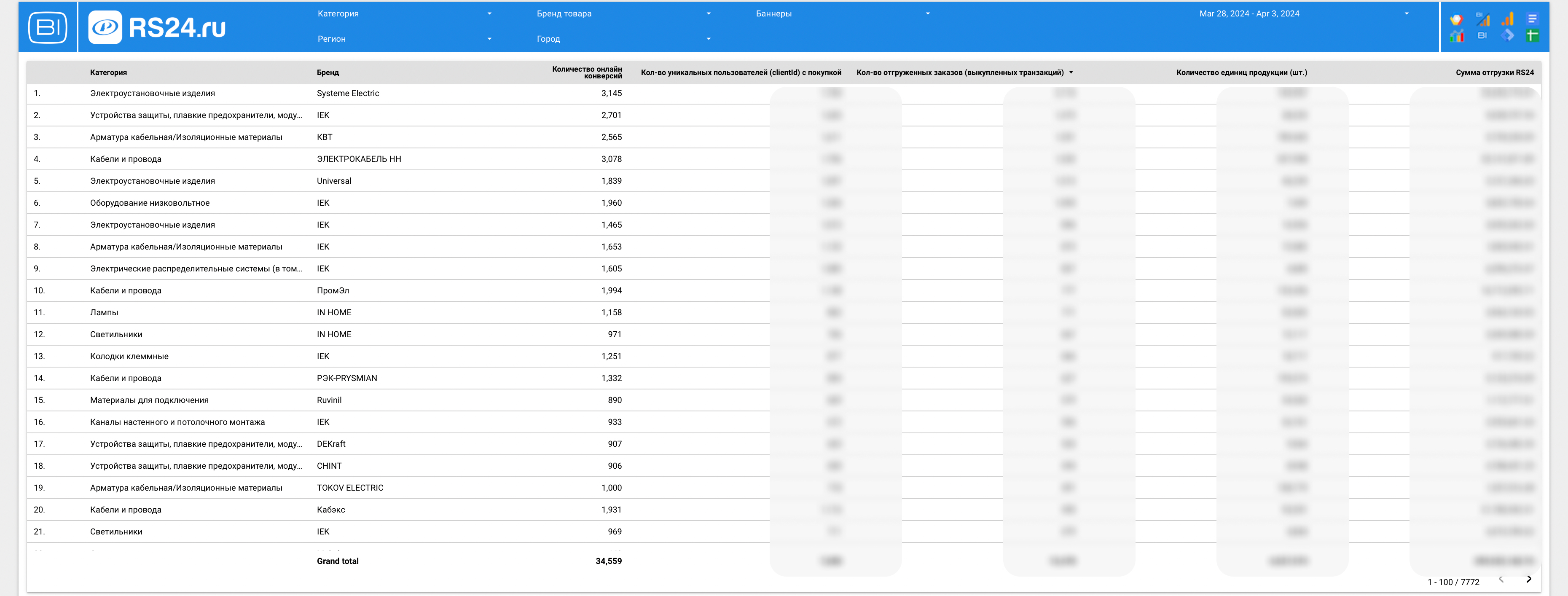This screenshot has height=596, width=1568.
Task: Click the green Google Sheets icon
Action: click(x=1533, y=35)
